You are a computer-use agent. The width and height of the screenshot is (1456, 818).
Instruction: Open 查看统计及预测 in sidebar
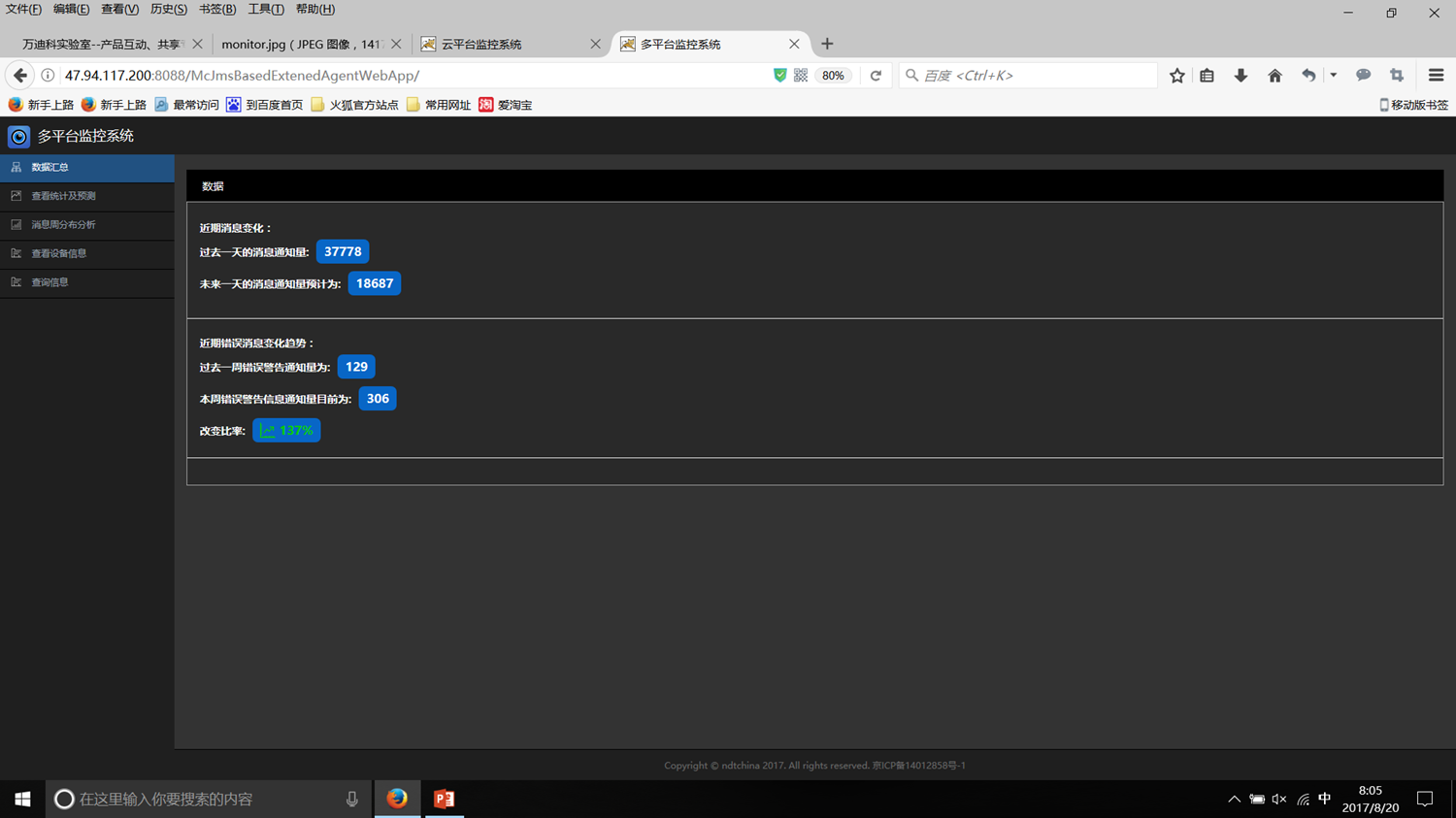coord(63,196)
